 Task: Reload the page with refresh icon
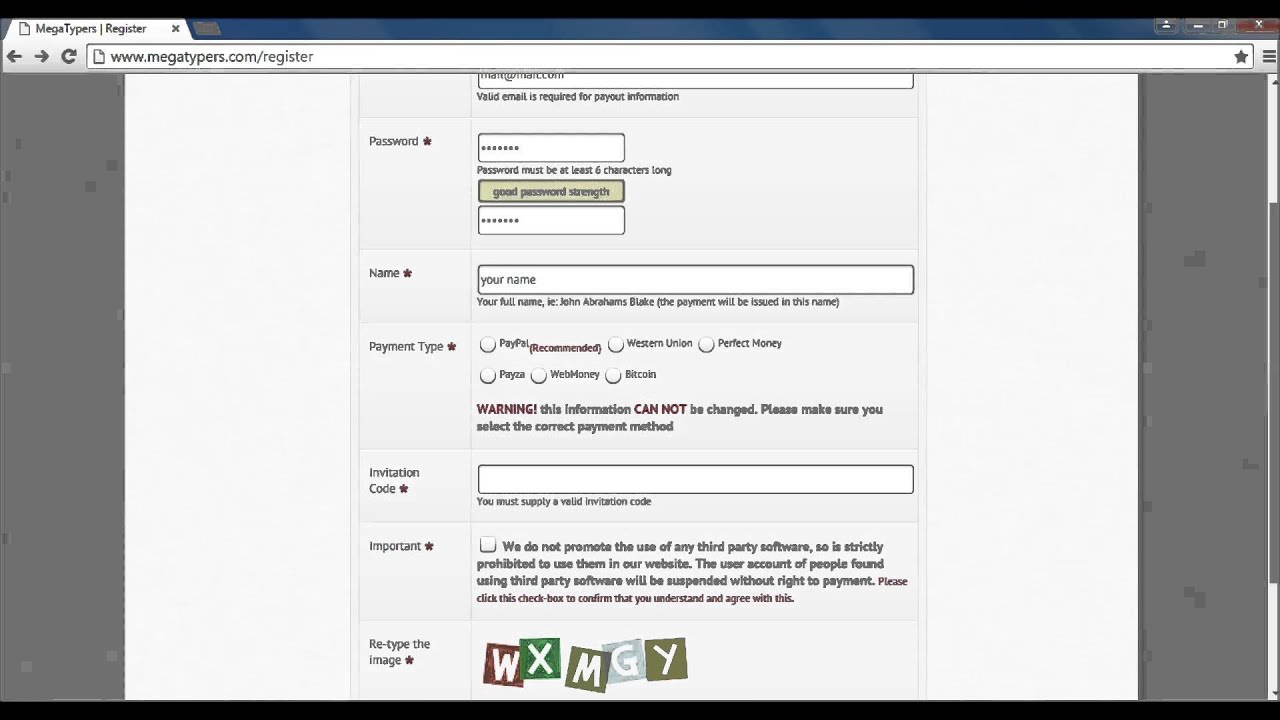68,57
